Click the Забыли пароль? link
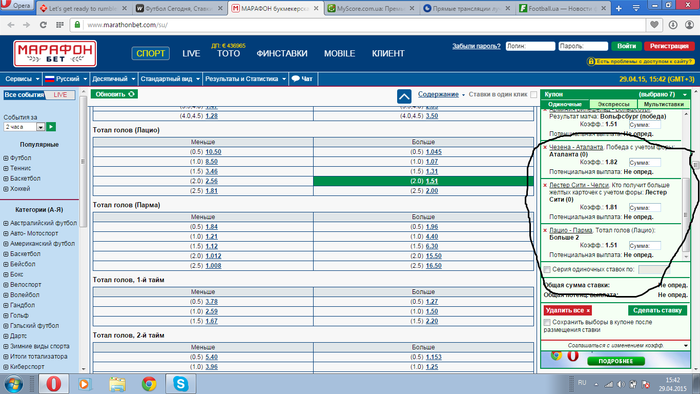This screenshot has height=394, width=700. tap(476, 46)
